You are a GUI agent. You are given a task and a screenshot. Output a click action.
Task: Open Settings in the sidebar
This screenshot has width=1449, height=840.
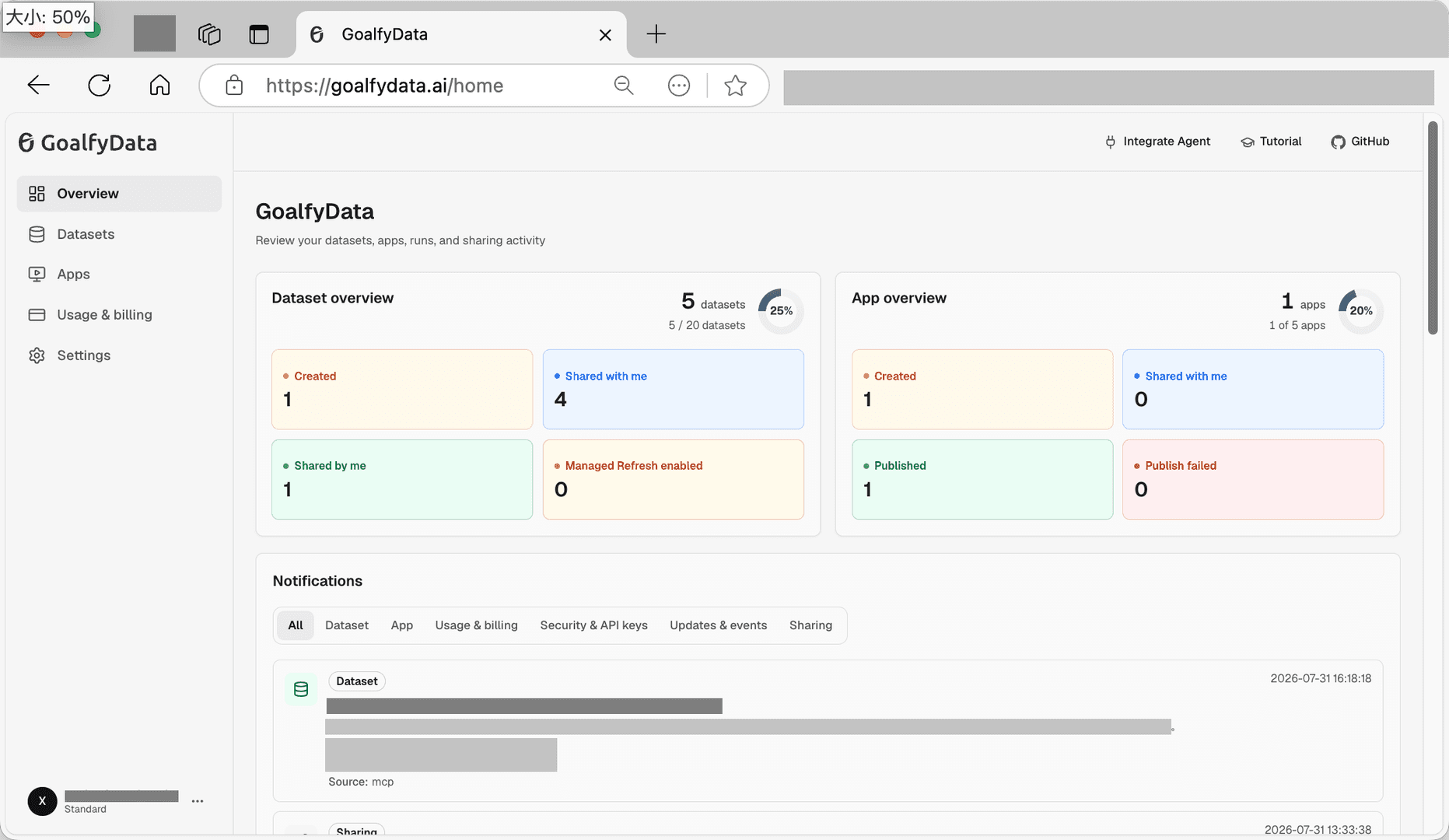click(x=119, y=355)
